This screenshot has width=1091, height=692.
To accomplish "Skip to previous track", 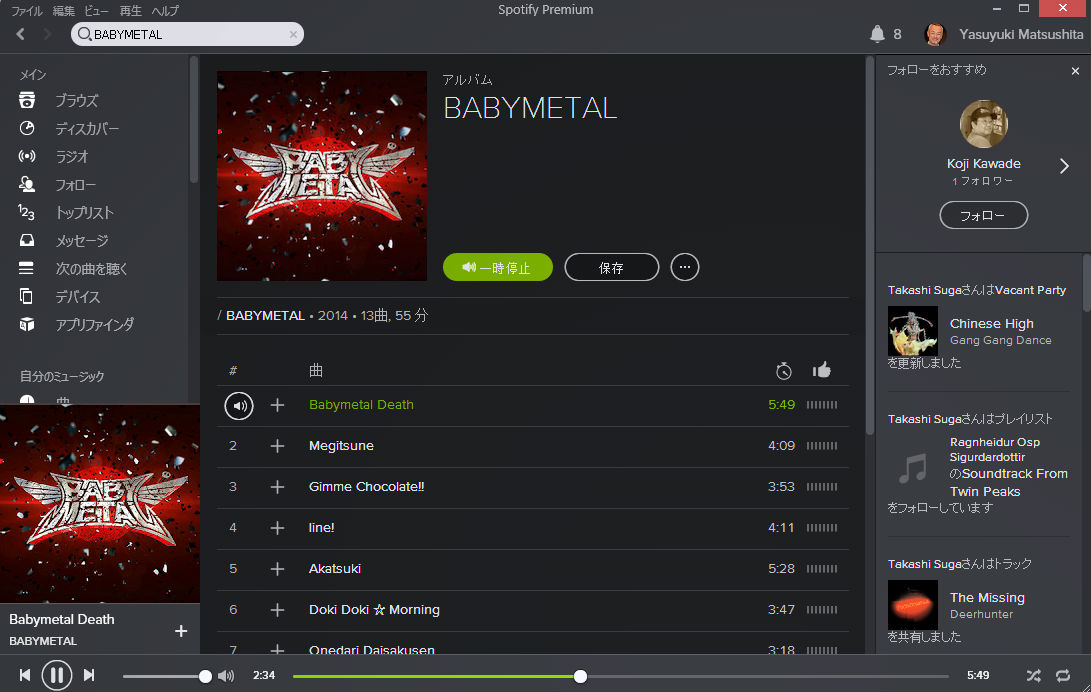I will 25,675.
